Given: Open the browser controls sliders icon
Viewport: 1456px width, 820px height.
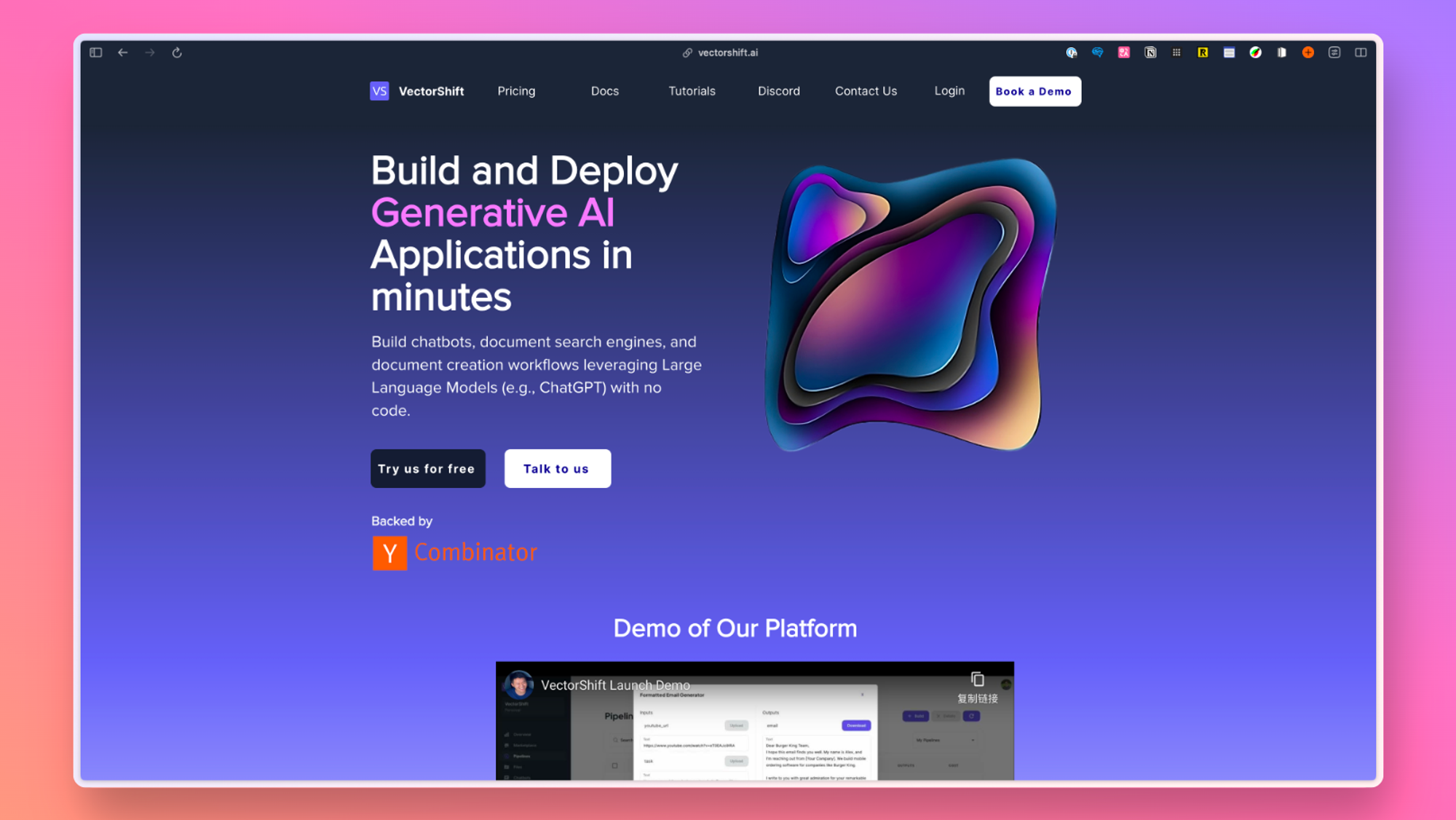Looking at the screenshot, I should (x=1334, y=52).
